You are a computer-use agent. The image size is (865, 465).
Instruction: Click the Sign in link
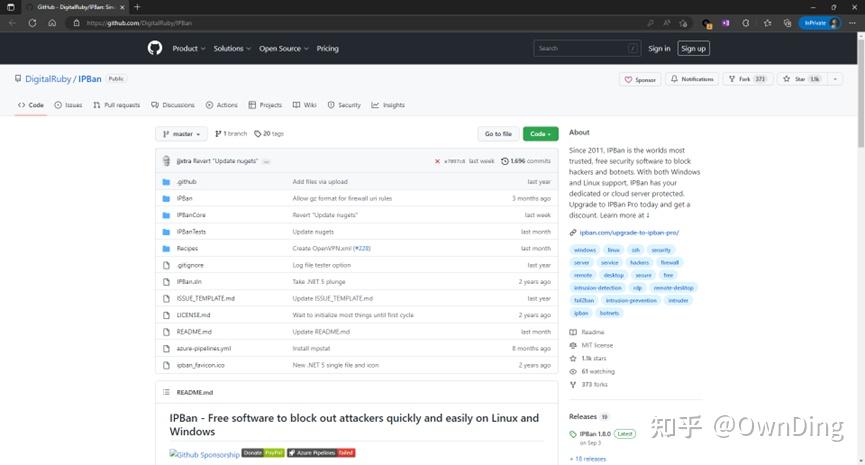point(659,49)
